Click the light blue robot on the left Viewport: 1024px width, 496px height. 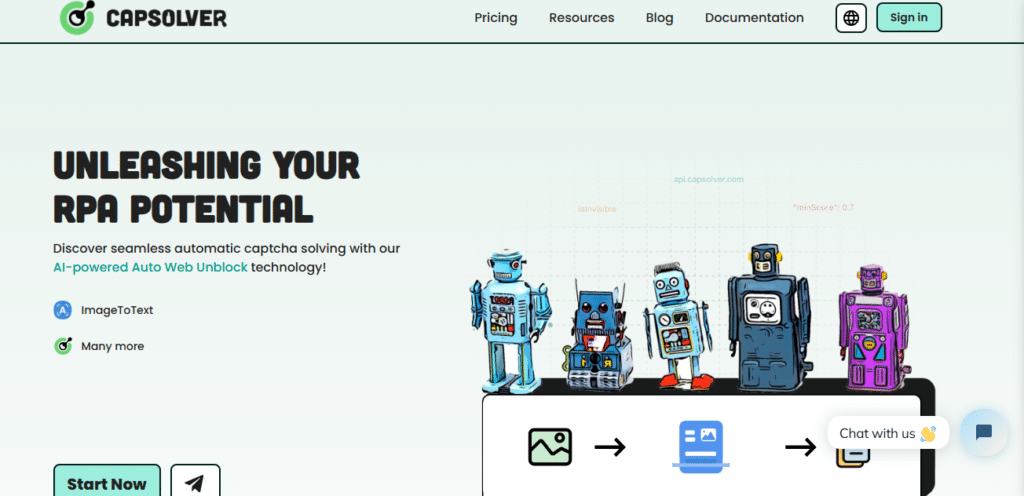click(509, 322)
